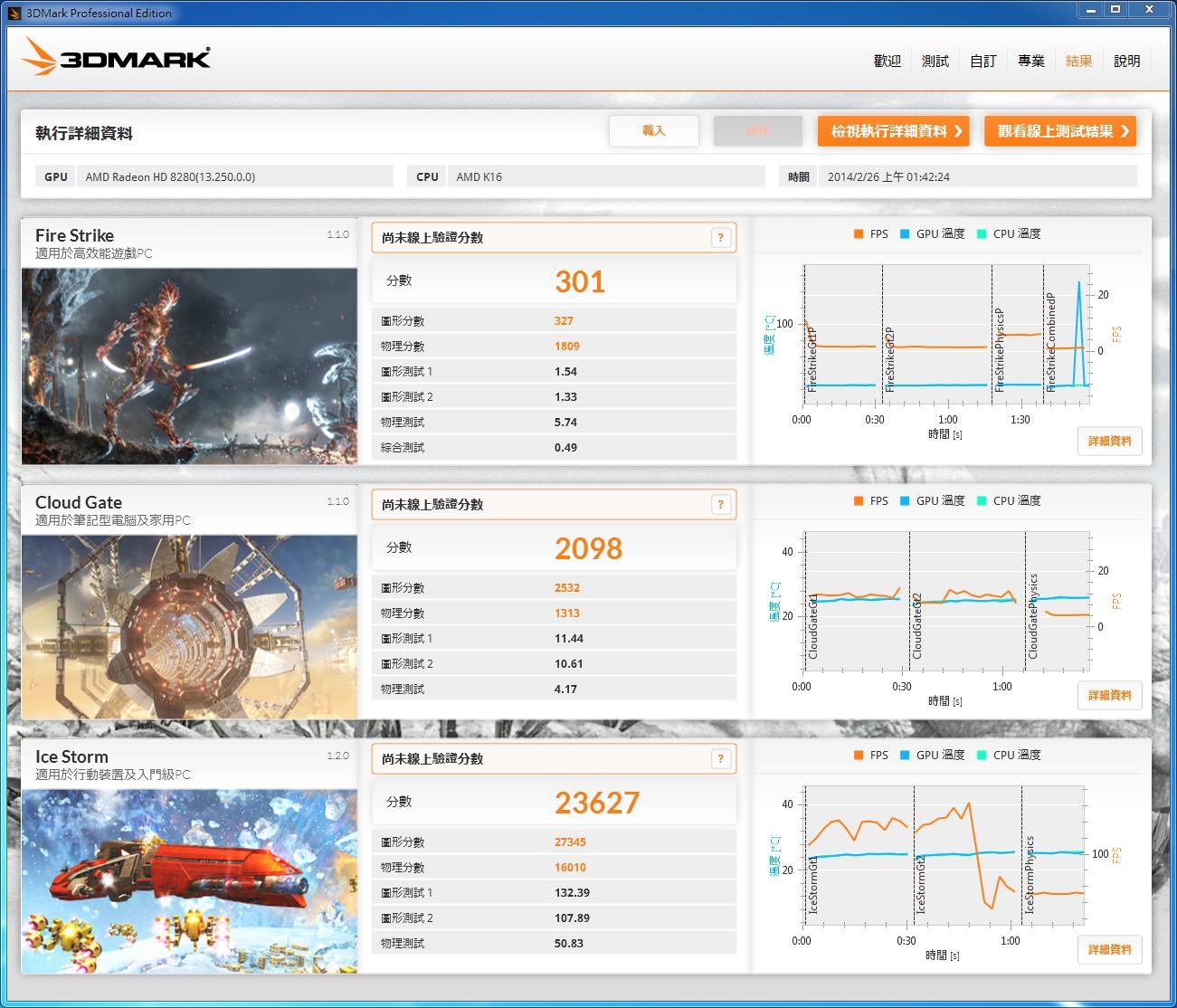Screen dimensions: 1177x1008
Task: Minimize the 3DMark window
Action: point(1091,10)
